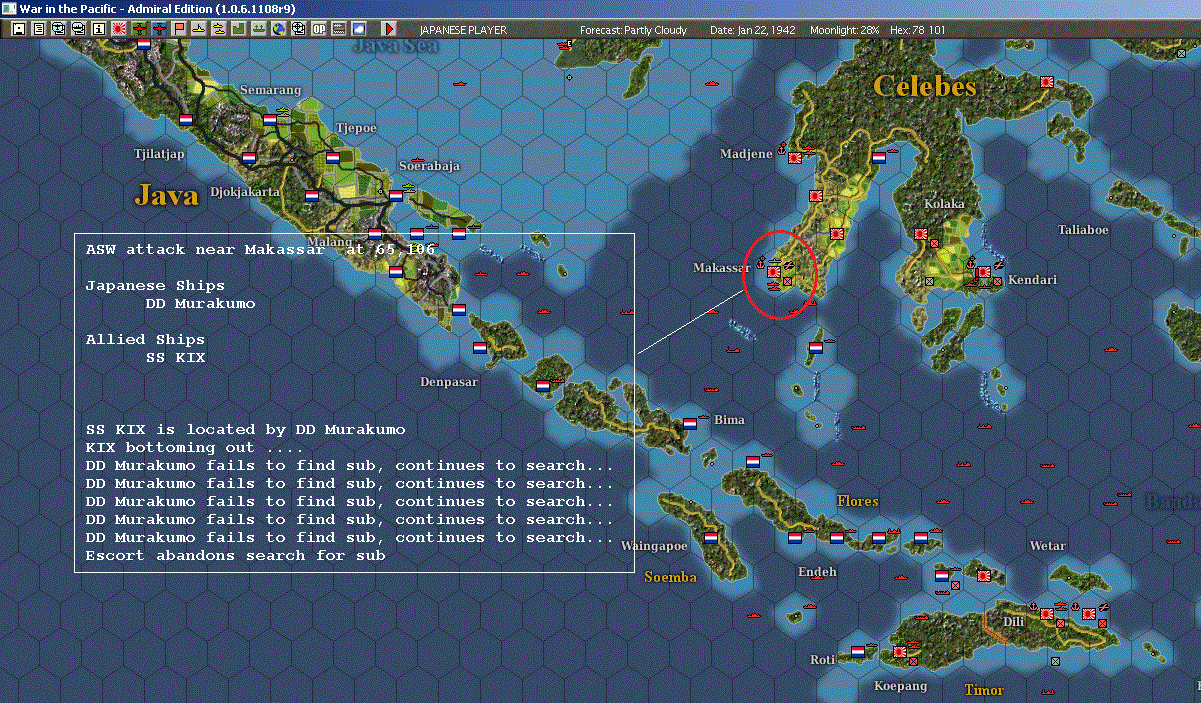Image resolution: width=1201 pixels, height=703 pixels.
Task: Click the red anchor icon at Madjene
Action: [x=782, y=151]
